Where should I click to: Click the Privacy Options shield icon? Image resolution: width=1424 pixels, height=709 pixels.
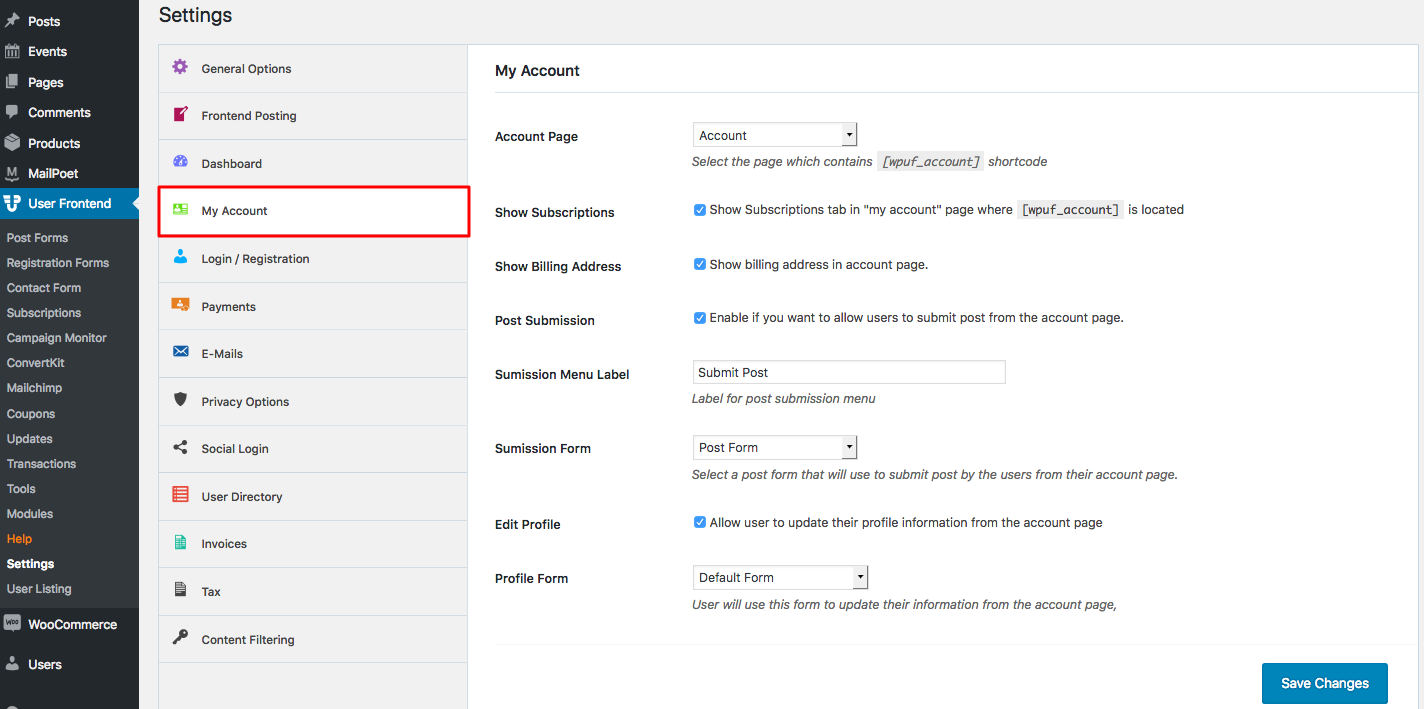pyautogui.click(x=180, y=400)
